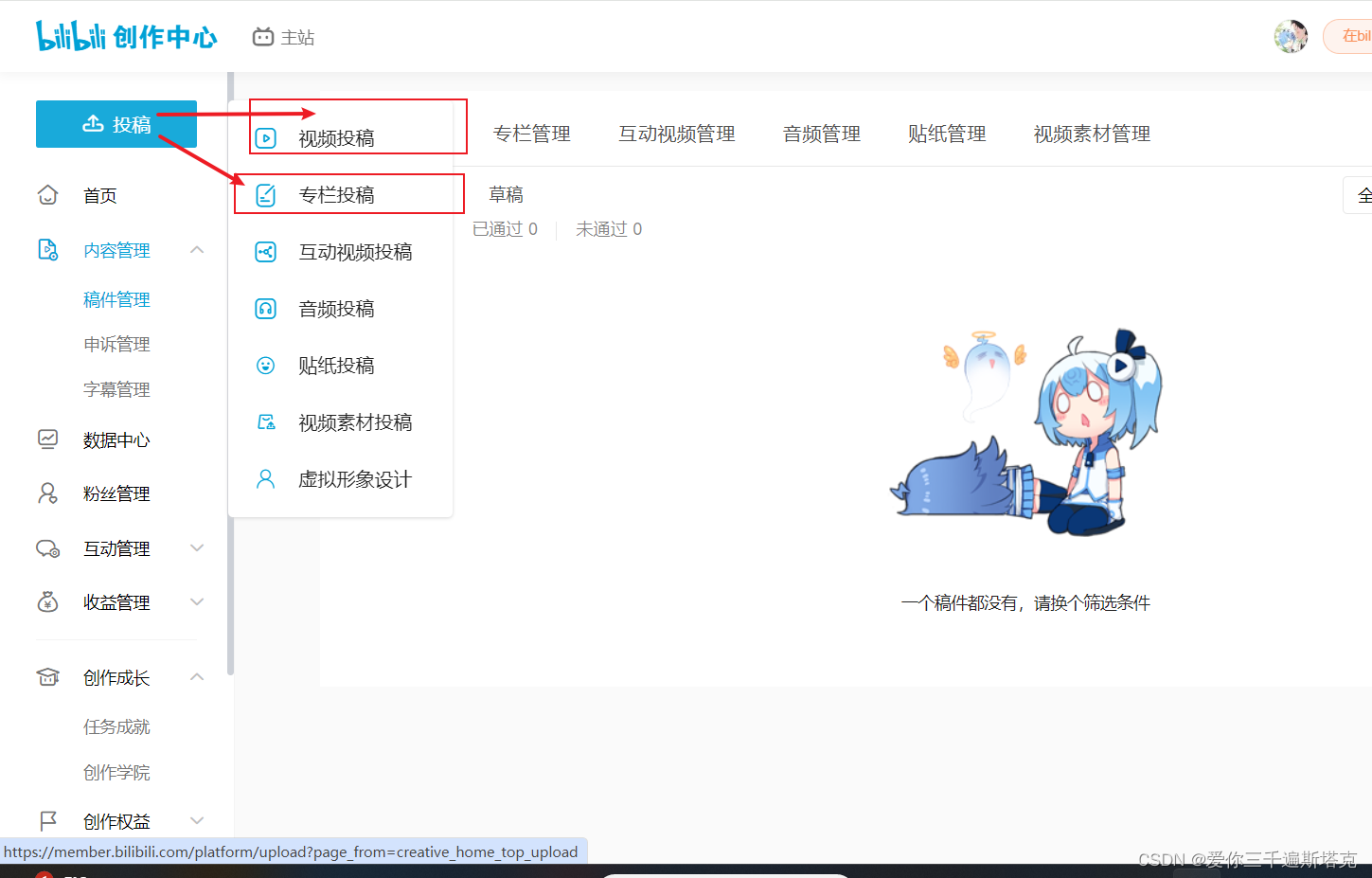Image resolution: width=1372 pixels, height=878 pixels.
Task: Switch to the 贴纸管理 tab
Action: (947, 134)
